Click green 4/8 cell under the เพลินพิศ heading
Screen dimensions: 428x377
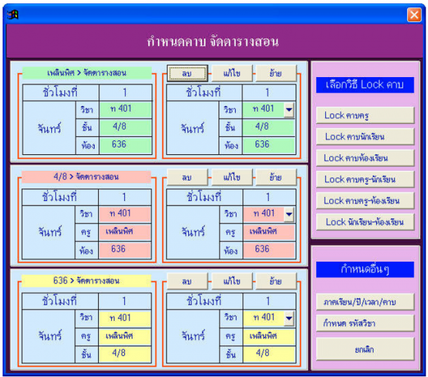(125, 127)
